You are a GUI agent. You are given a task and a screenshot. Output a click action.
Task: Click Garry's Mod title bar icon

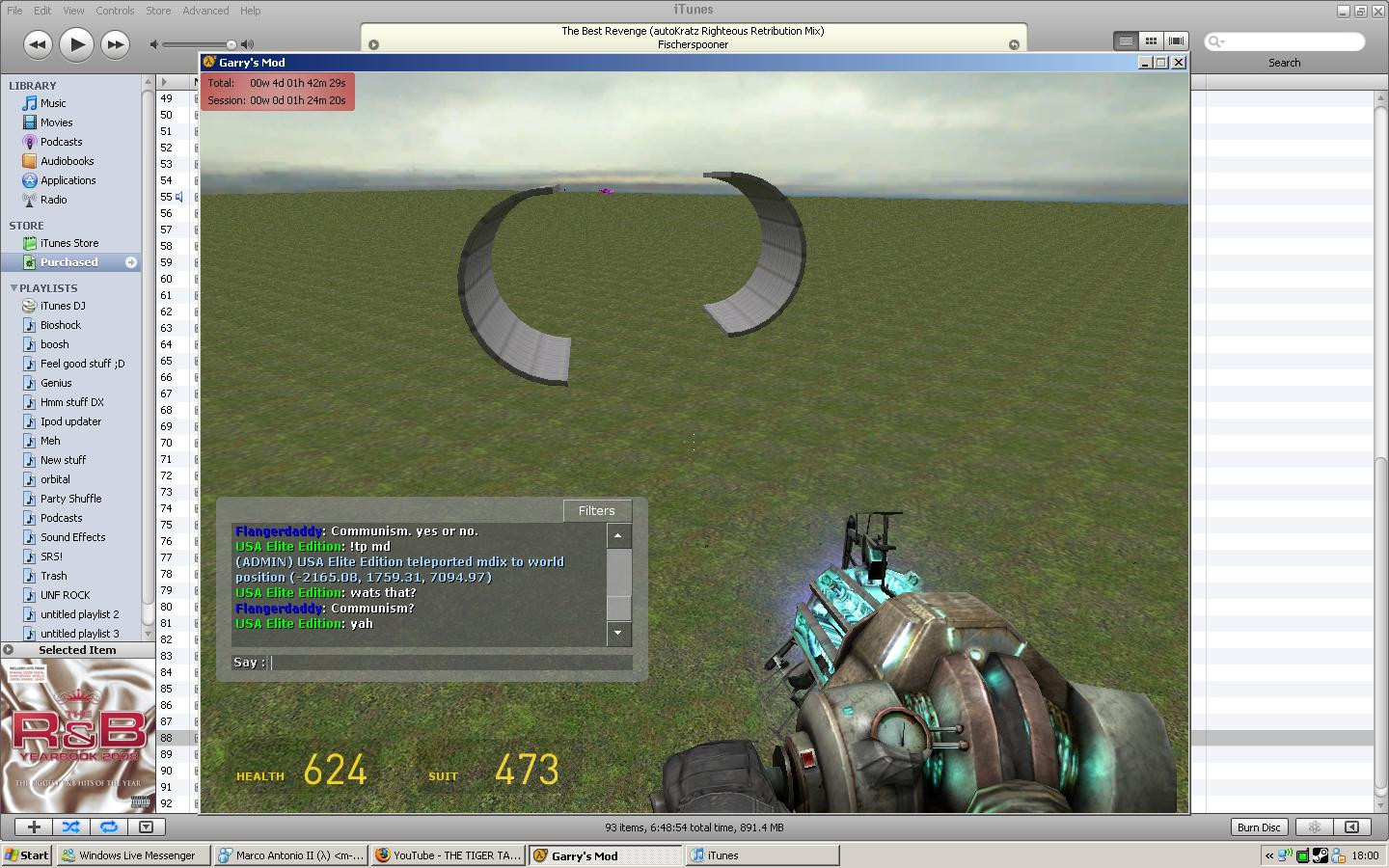(x=209, y=62)
